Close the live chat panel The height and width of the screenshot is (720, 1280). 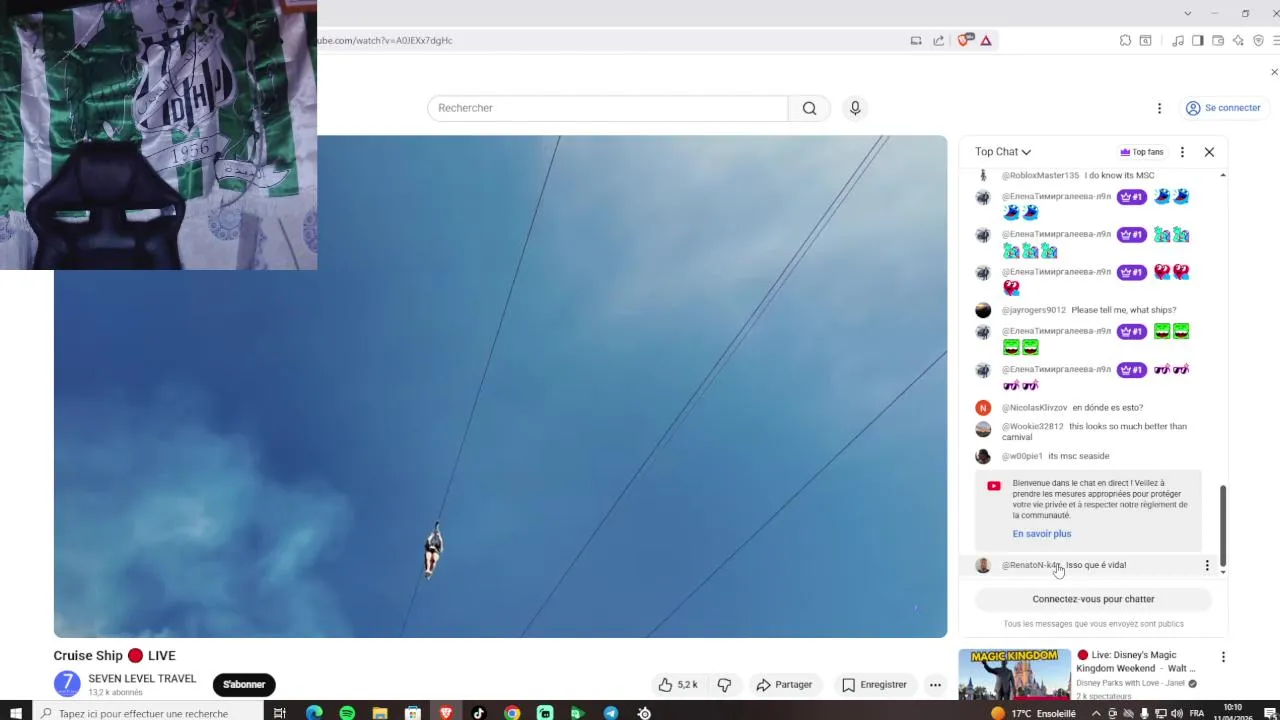(x=1209, y=152)
